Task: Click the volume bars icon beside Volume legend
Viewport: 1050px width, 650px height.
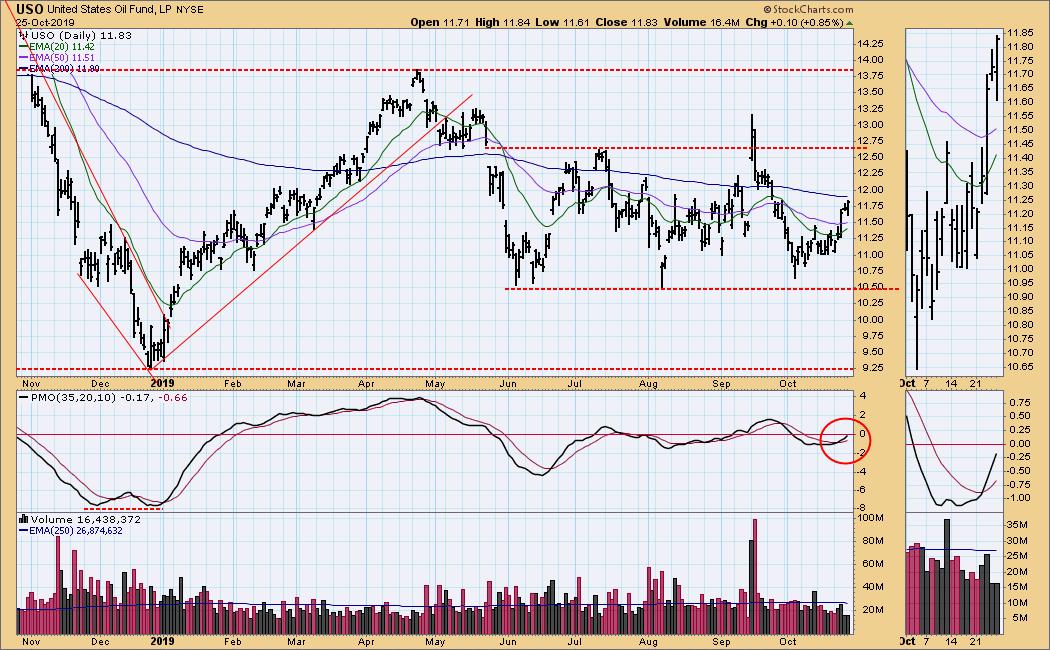Action: coord(24,519)
